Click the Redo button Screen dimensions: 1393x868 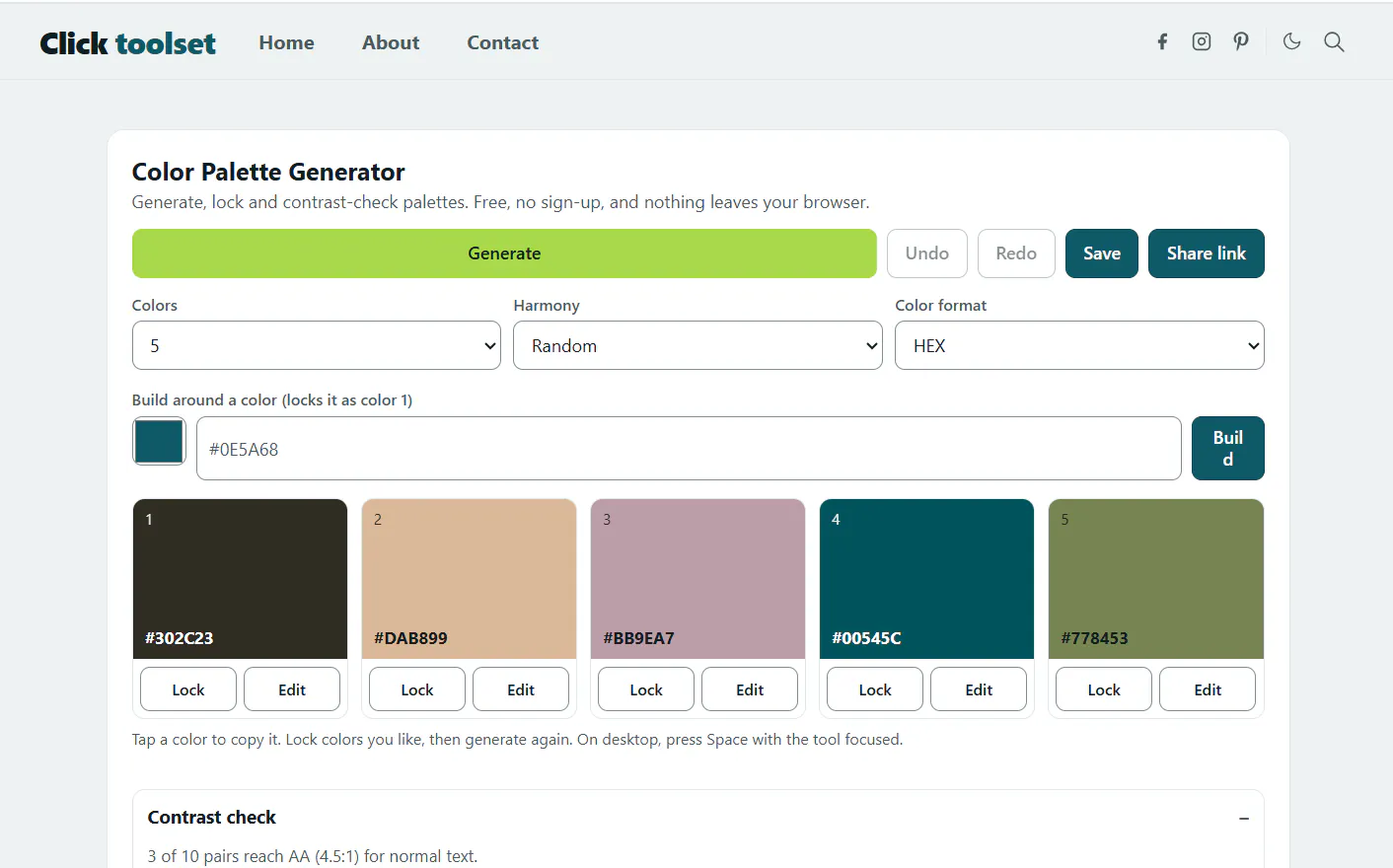pyautogui.click(x=1016, y=253)
